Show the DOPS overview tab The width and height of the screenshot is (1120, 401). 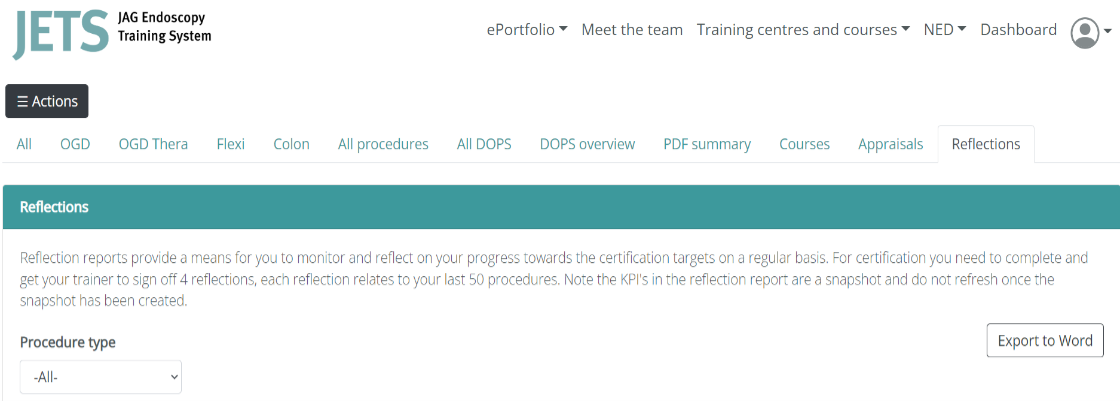(587, 144)
